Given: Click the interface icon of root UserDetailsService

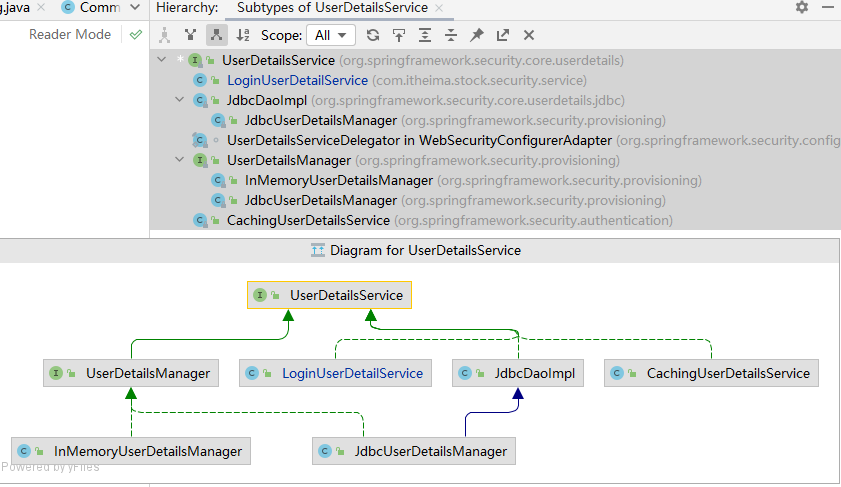Looking at the screenshot, I should click(x=195, y=61).
